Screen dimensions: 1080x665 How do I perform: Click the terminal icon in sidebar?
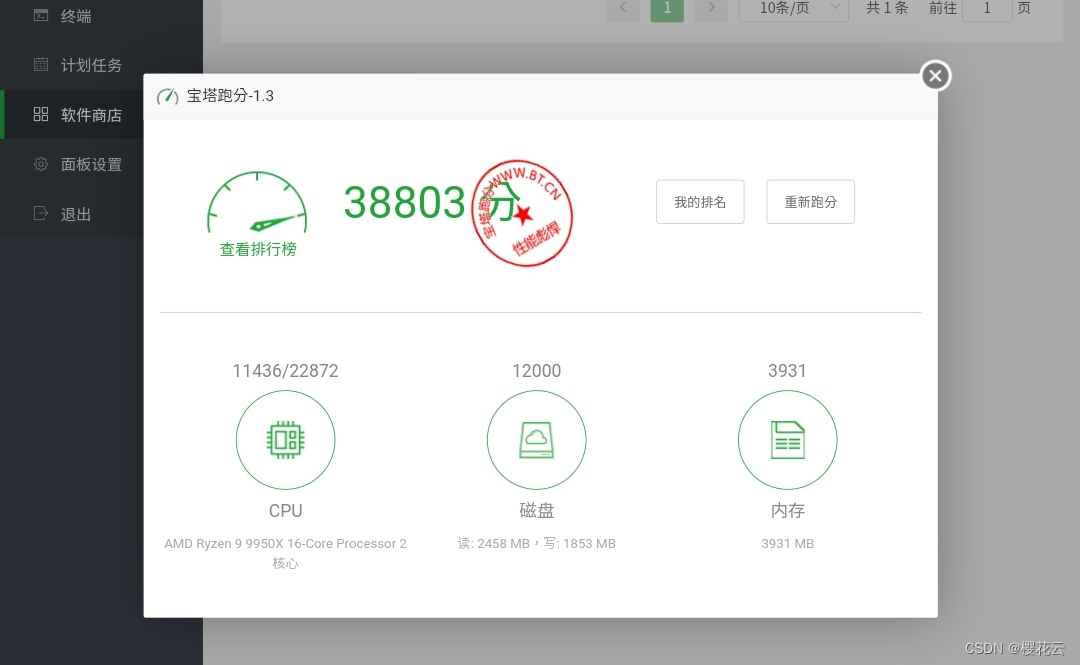tap(41, 15)
